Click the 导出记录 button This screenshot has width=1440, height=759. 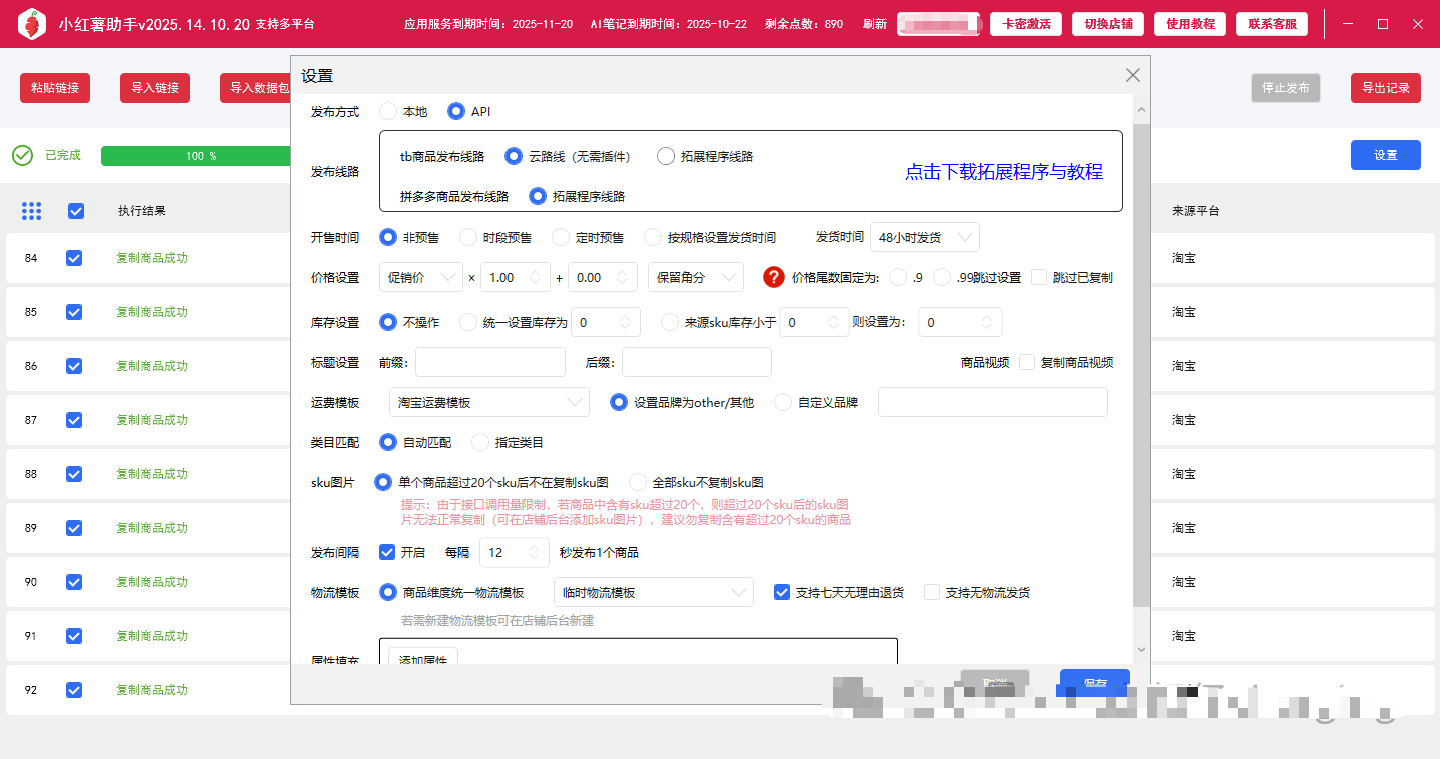pyautogui.click(x=1385, y=88)
